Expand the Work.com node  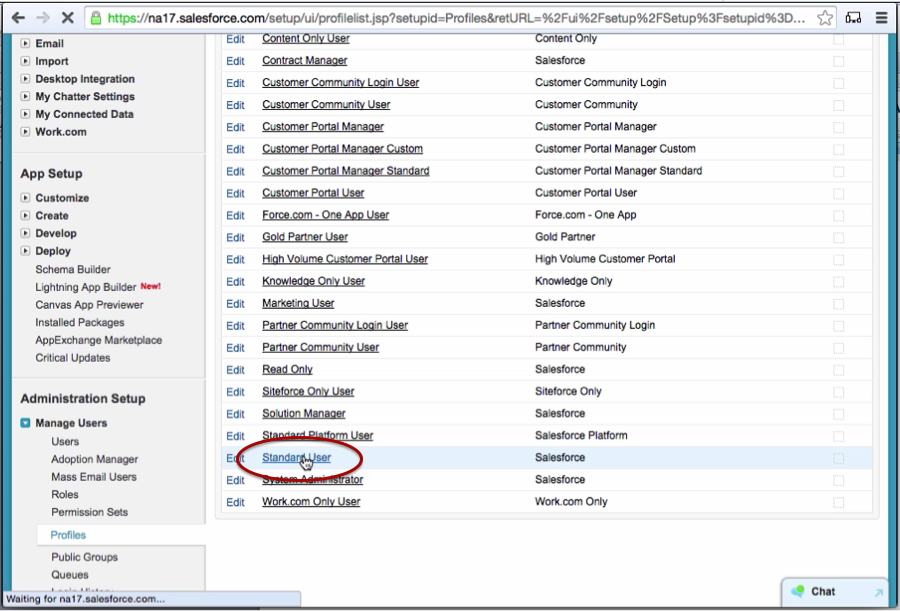(25, 132)
